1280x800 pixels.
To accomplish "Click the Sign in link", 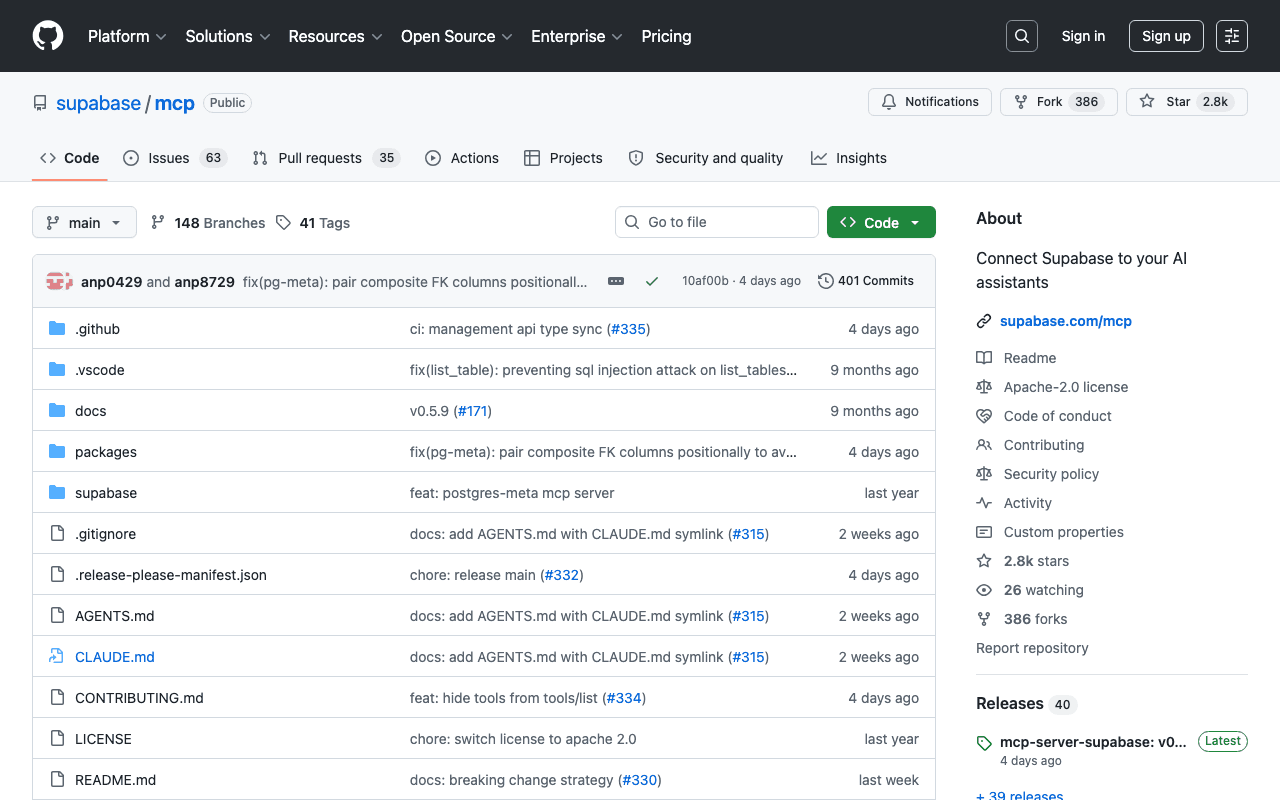I will coord(1083,36).
